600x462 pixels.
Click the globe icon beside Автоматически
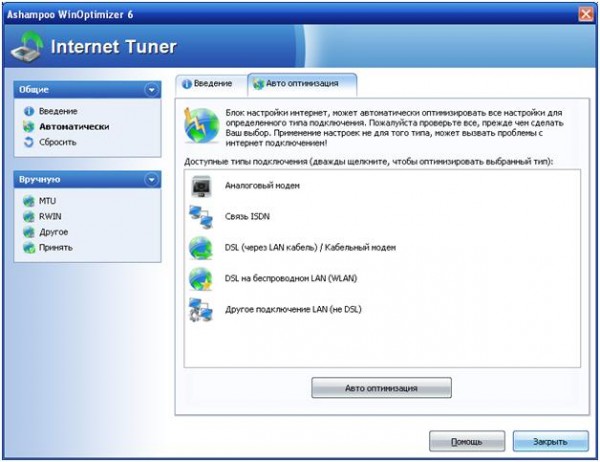coord(29,127)
